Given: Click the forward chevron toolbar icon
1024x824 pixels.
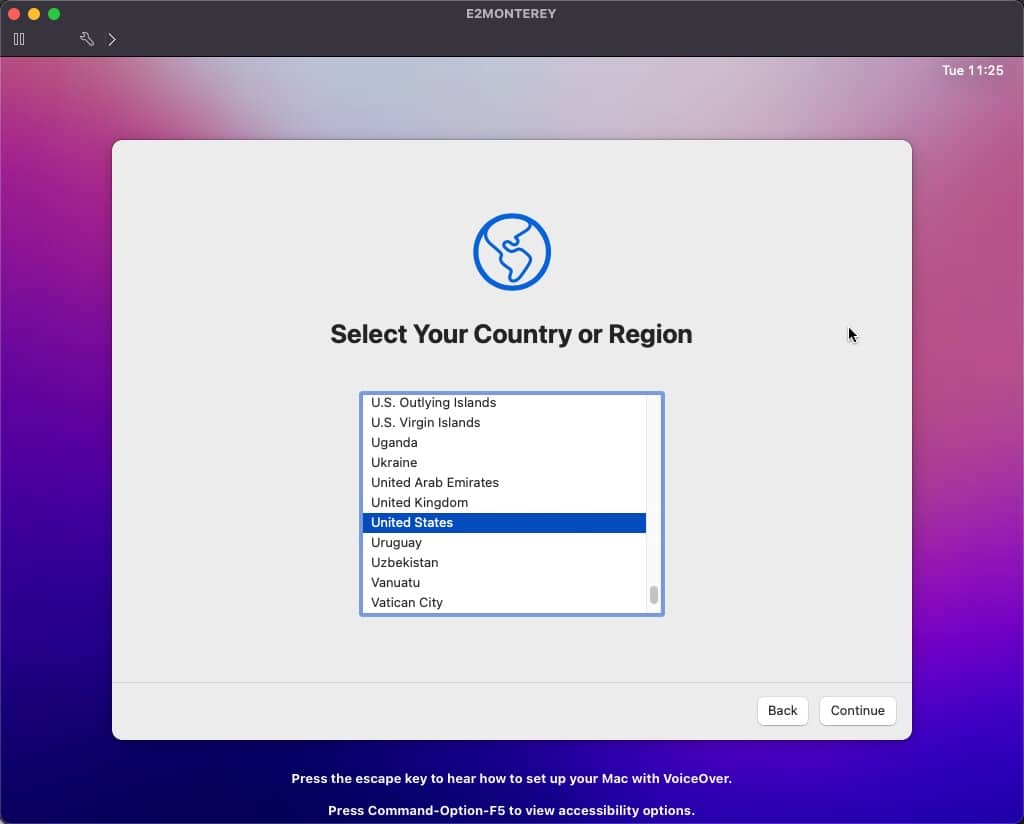Looking at the screenshot, I should [112, 39].
